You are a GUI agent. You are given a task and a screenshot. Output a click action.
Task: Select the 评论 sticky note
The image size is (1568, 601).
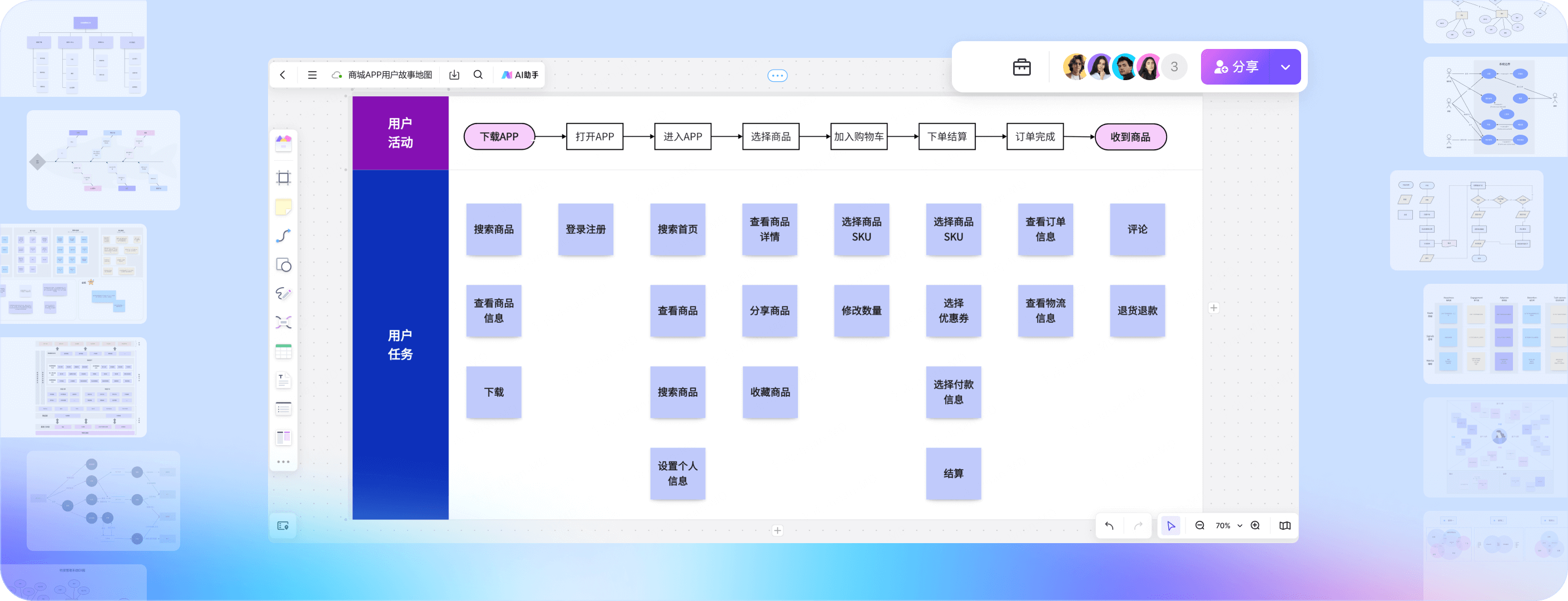(x=1137, y=230)
